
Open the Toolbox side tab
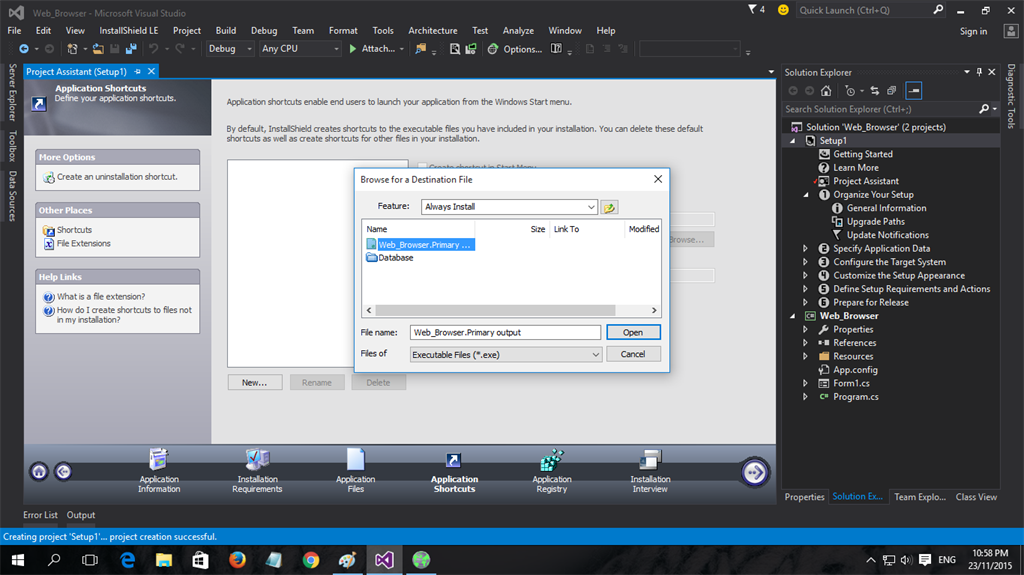tap(12, 146)
